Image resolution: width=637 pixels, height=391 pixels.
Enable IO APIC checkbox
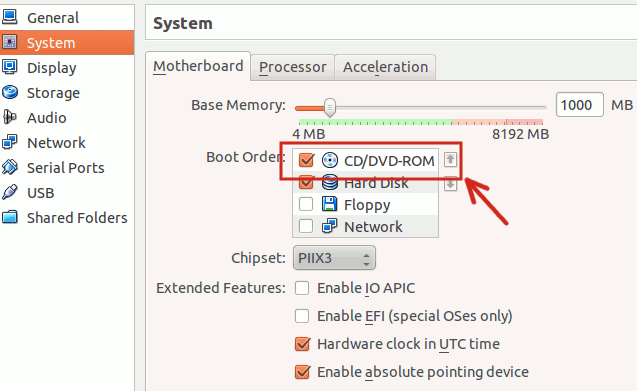302,288
